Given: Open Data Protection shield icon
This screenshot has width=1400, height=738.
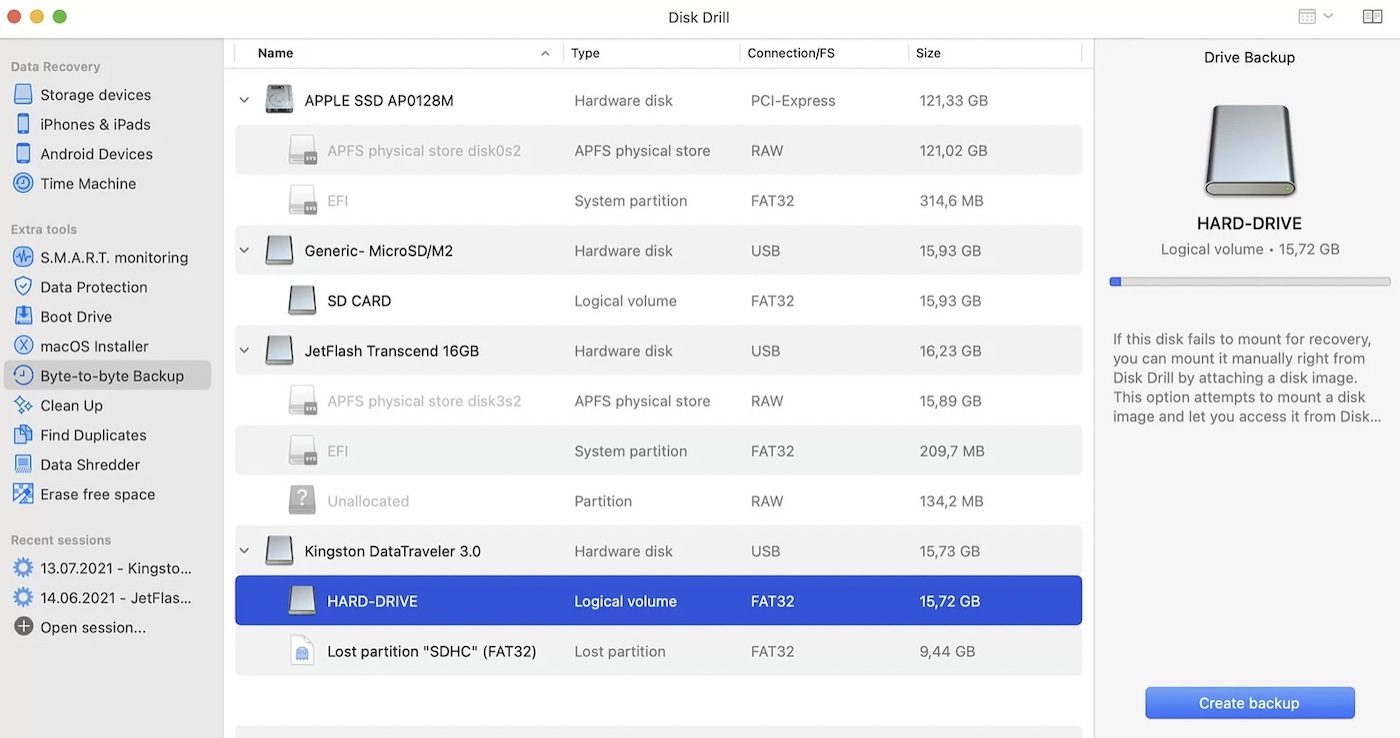Looking at the screenshot, I should point(23,287).
